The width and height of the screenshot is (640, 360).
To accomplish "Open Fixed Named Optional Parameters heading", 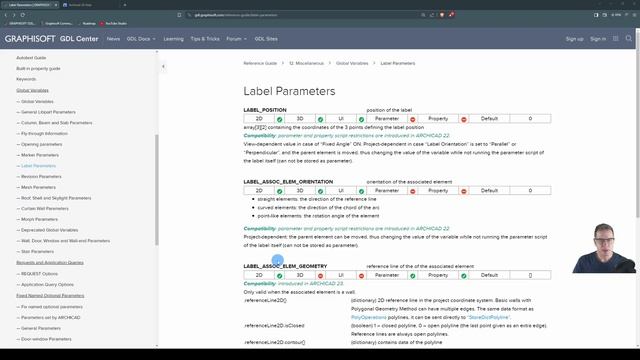I will click(50, 296).
